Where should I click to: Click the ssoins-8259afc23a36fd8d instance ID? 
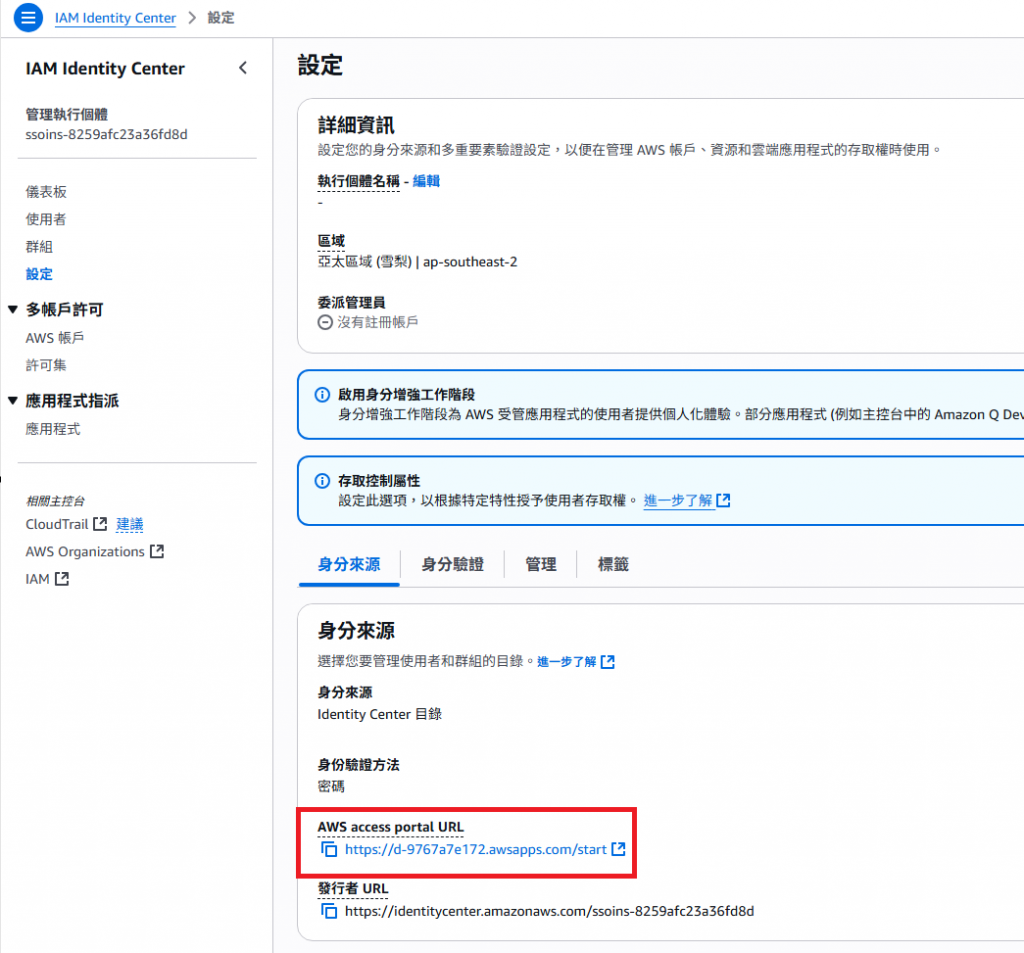[106, 134]
